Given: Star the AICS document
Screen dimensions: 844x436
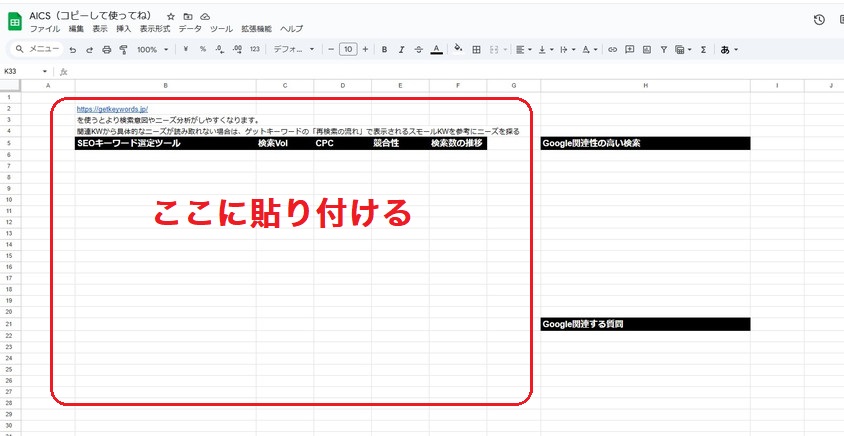Looking at the screenshot, I should point(171,17).
